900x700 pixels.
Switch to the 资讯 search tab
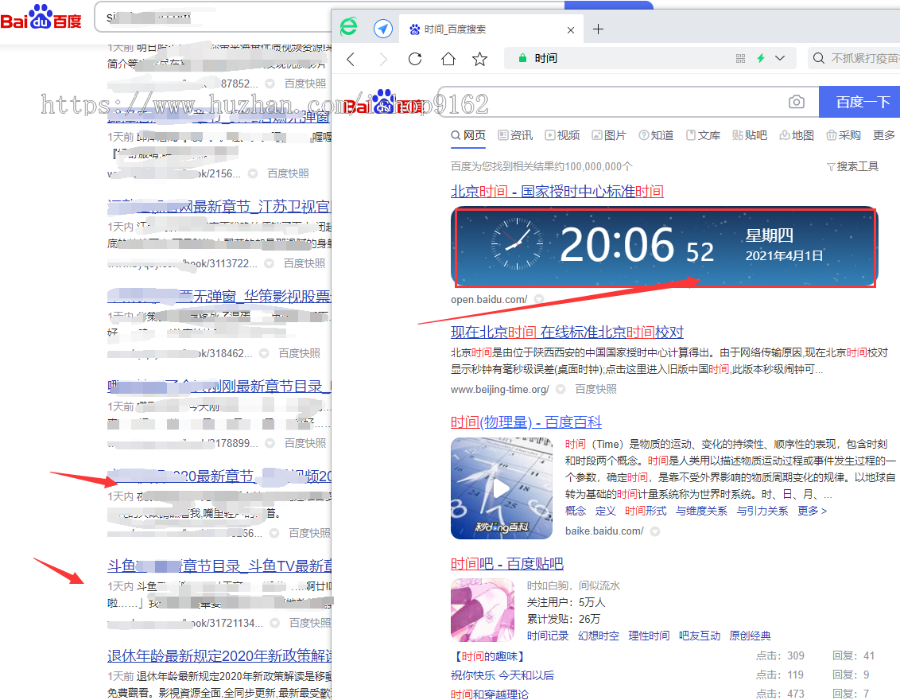[x=514, y=135]
